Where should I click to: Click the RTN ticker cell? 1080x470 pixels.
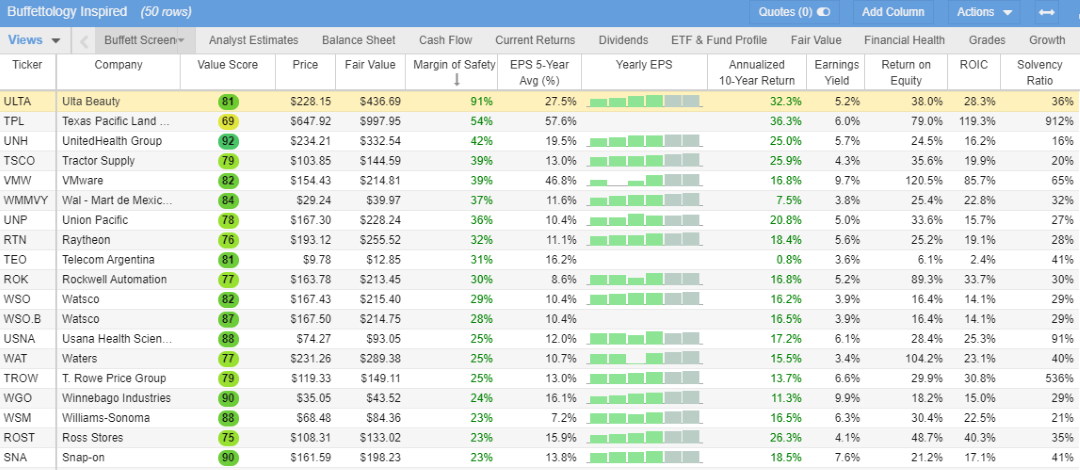coord(28,240)
